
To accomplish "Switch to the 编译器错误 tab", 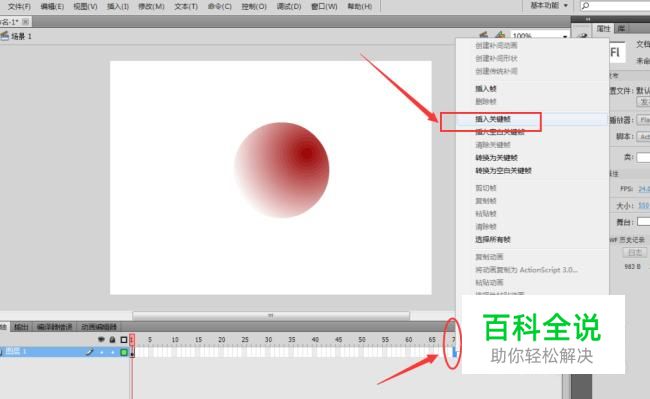I will 54,327.
